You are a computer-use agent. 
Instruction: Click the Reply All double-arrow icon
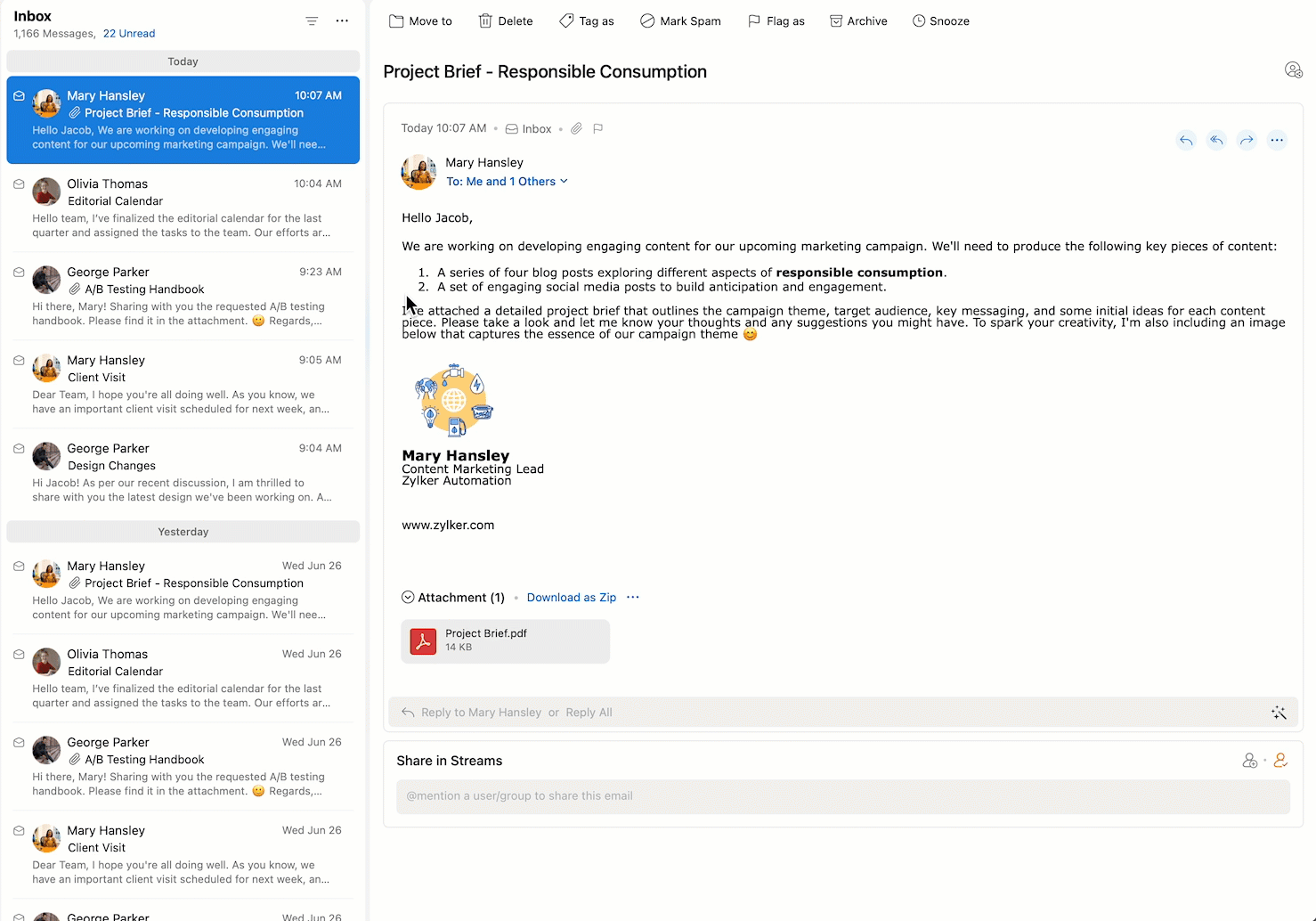pyautogui.click(x=1216, y=140)
